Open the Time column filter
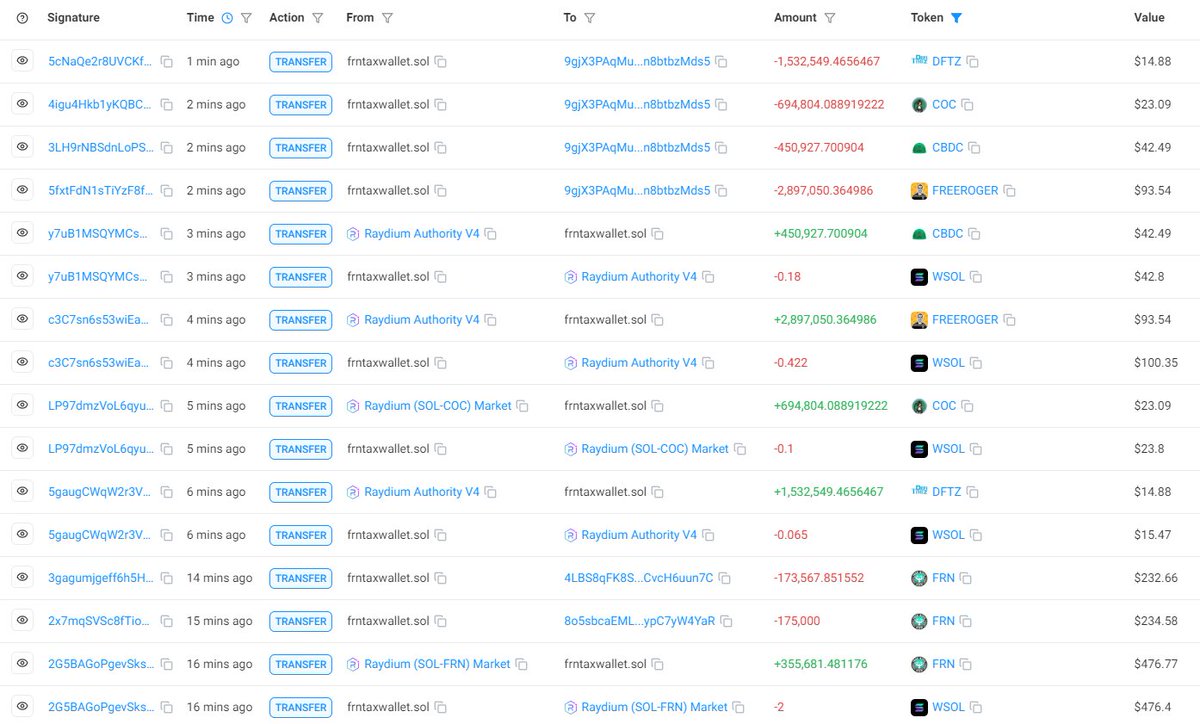This screenshot has height=724, width=1200. tap(247, 18)
